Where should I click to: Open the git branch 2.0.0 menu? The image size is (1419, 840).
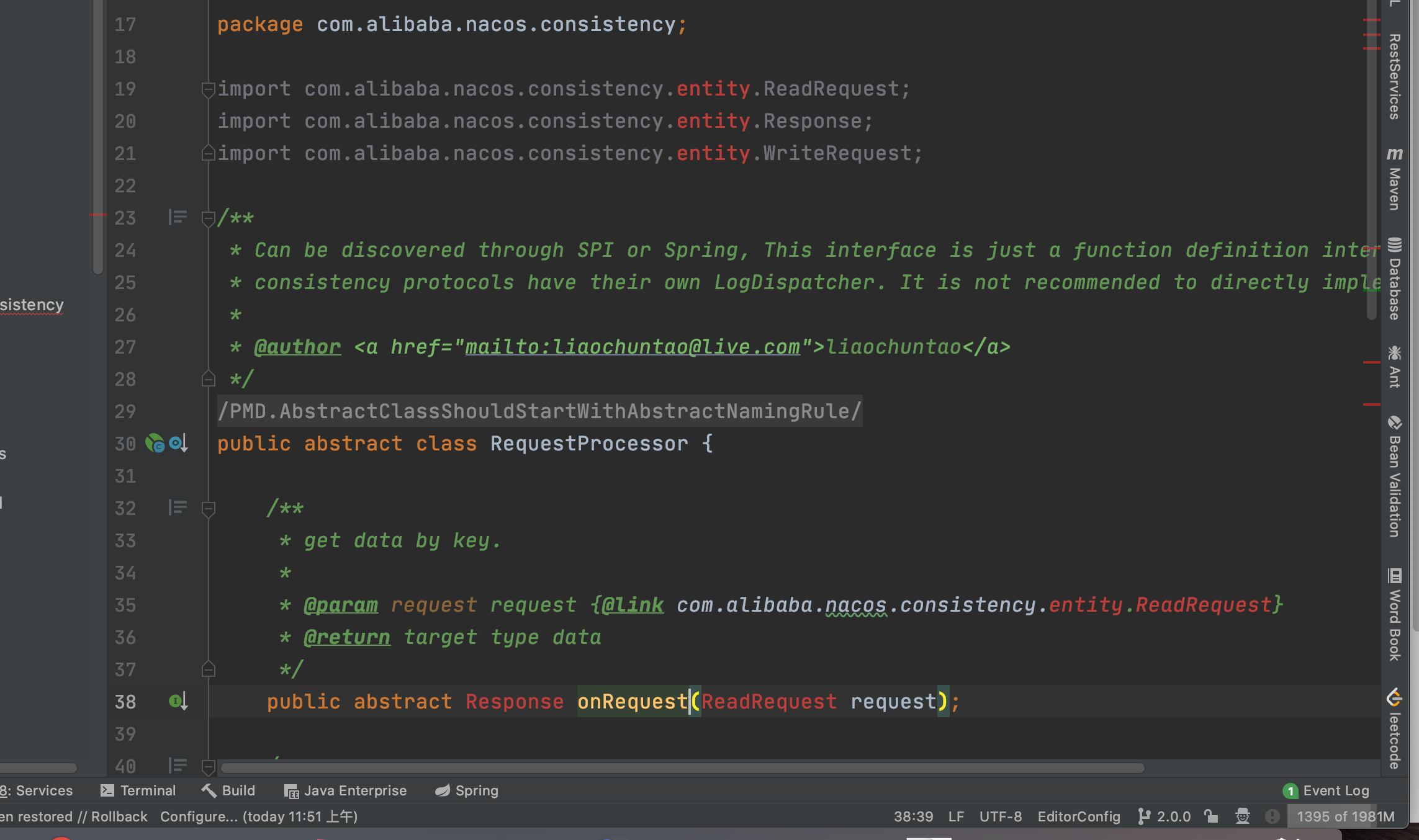[1164, 816]
